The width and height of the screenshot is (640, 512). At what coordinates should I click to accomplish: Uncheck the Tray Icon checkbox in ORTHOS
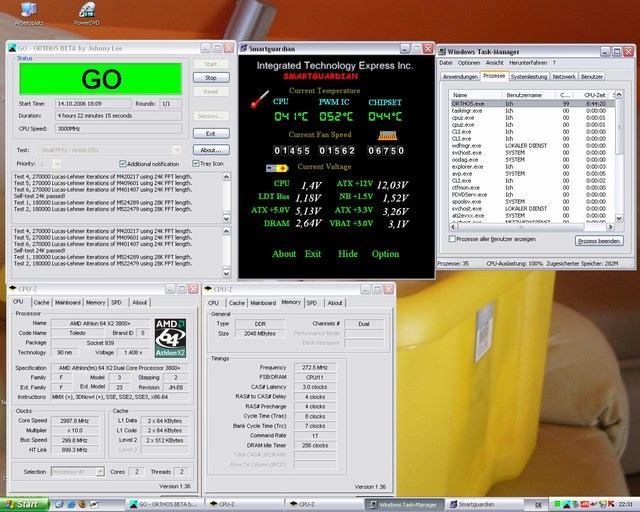(x=196, y=163)
